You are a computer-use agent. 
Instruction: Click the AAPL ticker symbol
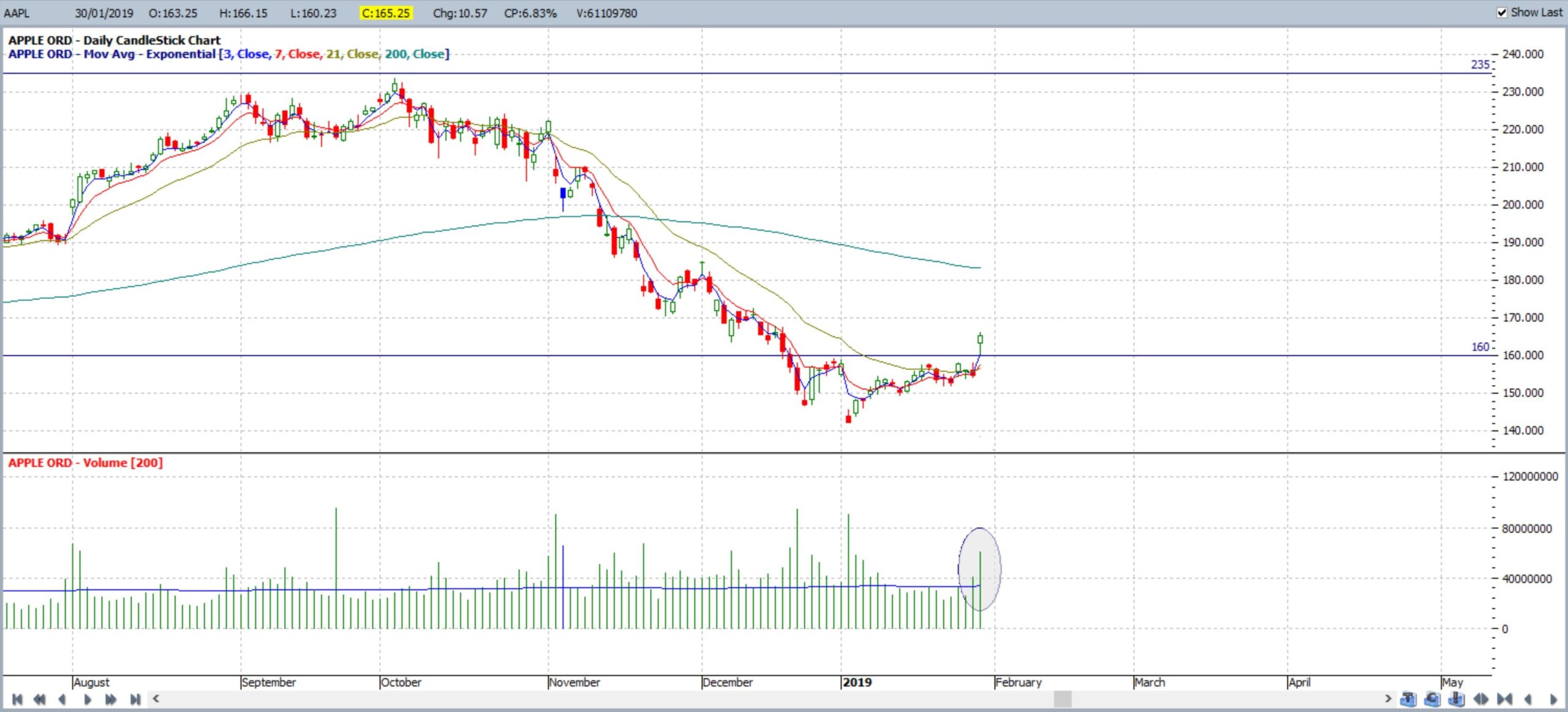[x=17, y=13]
